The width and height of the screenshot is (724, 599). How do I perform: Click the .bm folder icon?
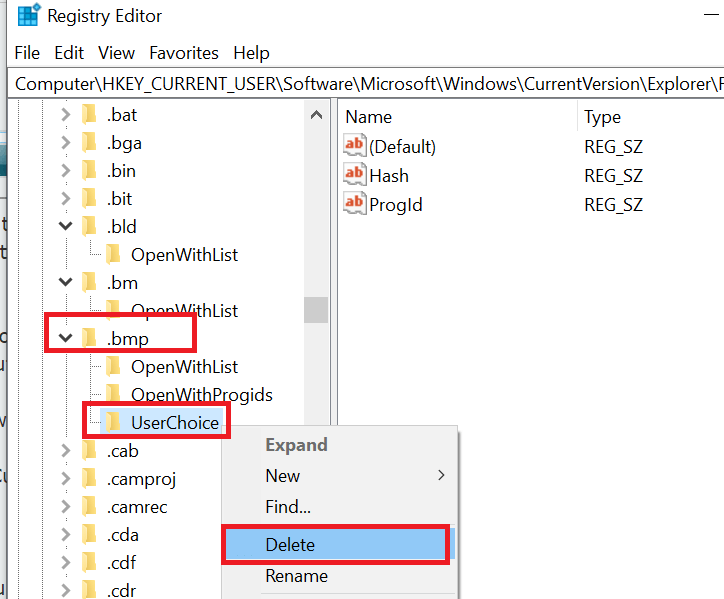(x=89, y=282)
